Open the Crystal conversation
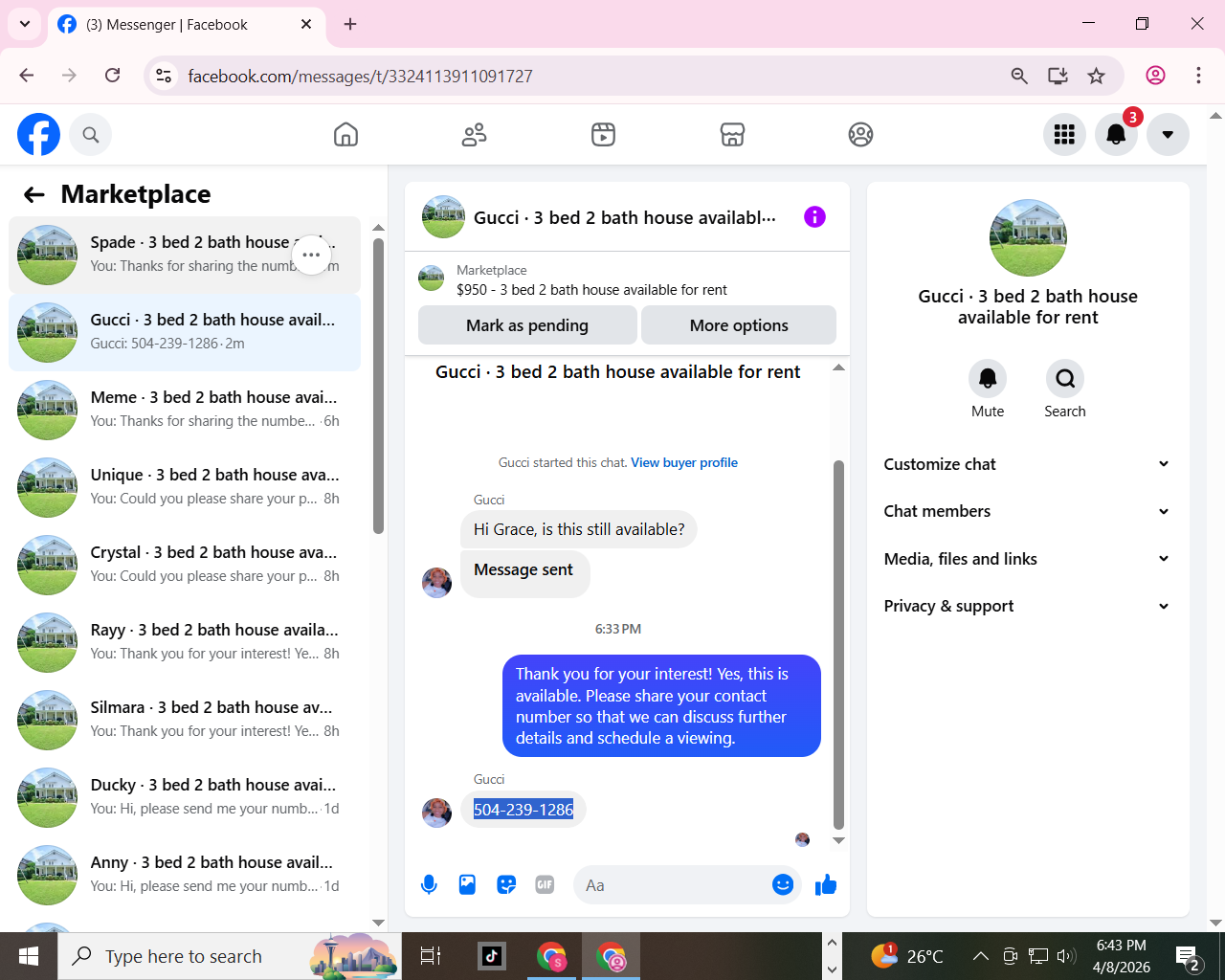 [185, 565]
